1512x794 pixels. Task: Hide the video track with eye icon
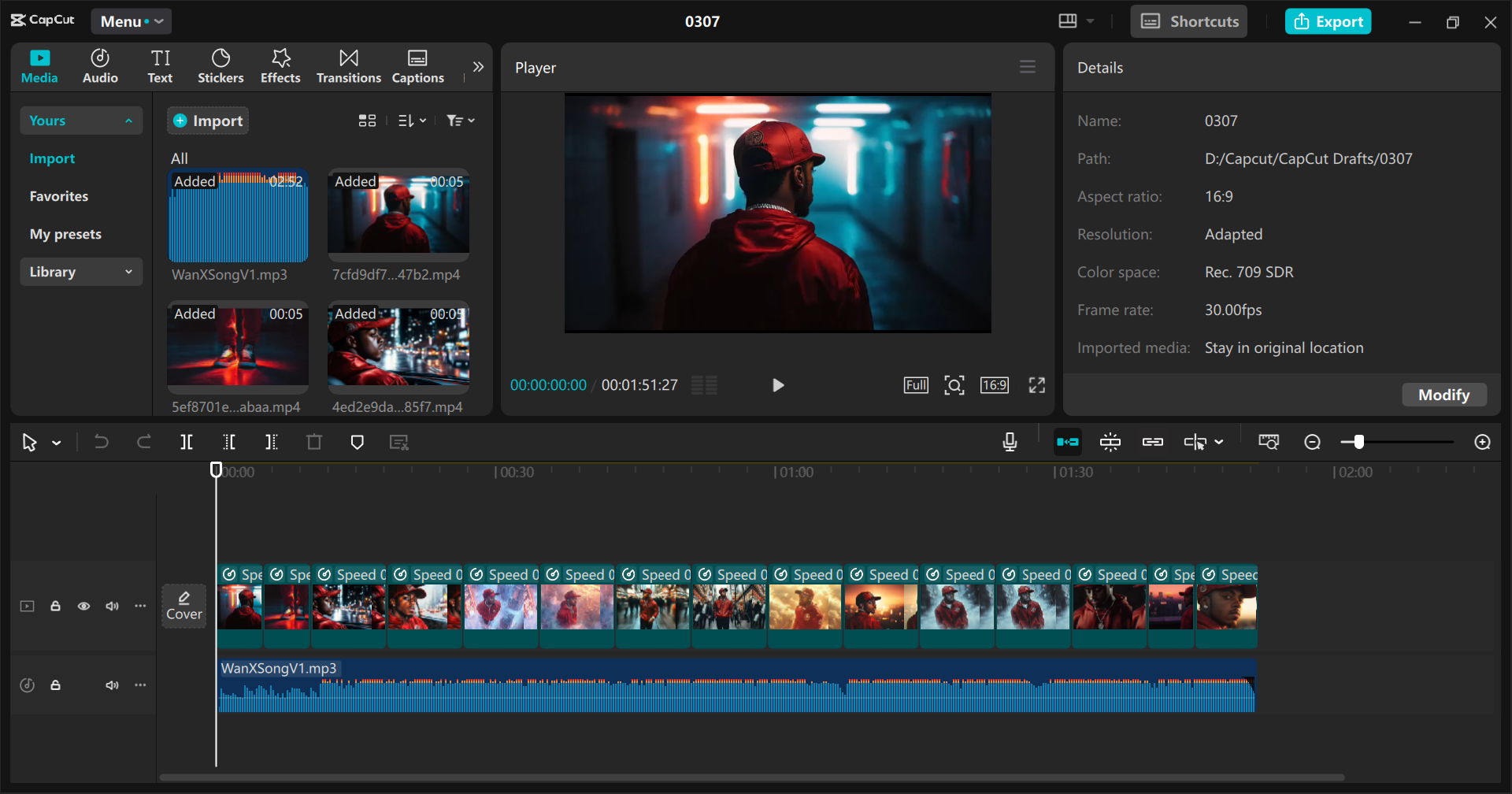83,606
